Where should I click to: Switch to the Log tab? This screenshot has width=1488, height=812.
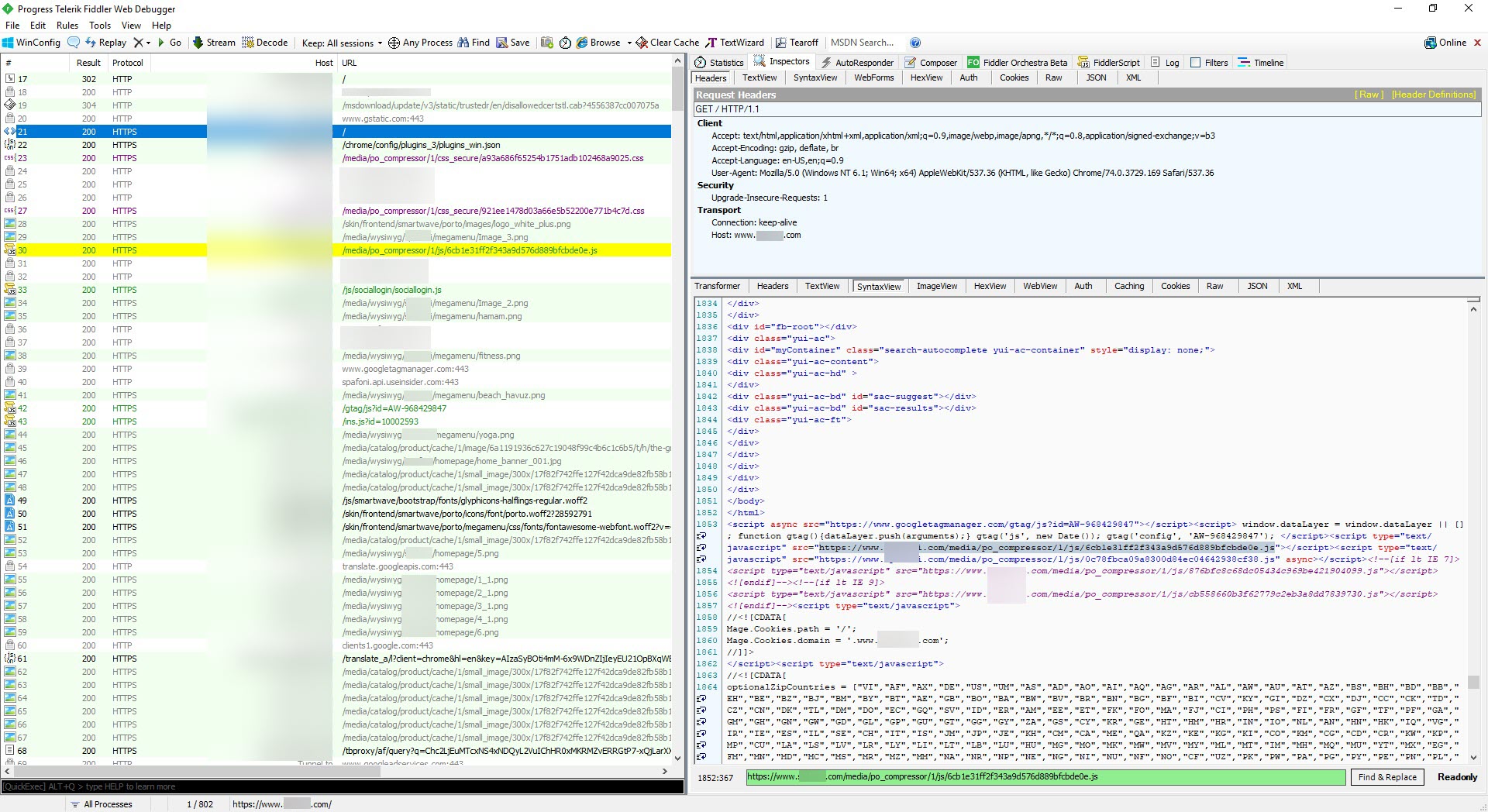click(1166, 63)
